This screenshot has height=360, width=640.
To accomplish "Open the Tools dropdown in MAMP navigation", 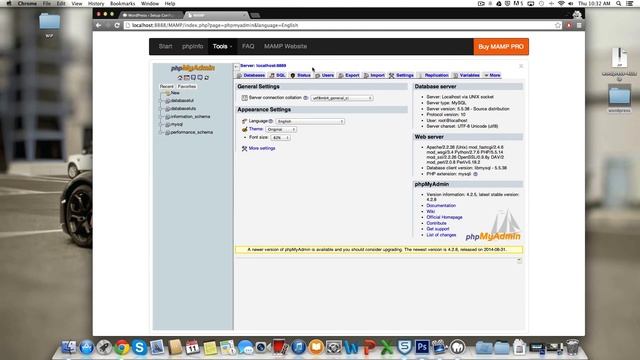I will (222, 47).
